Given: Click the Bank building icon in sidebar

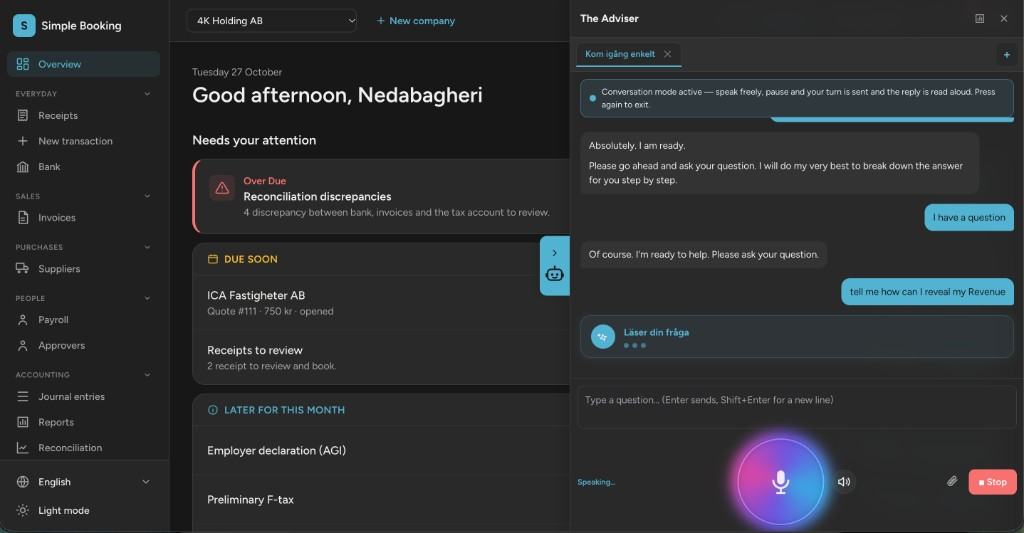Looking at the screenshot, I should coord(23,167).
